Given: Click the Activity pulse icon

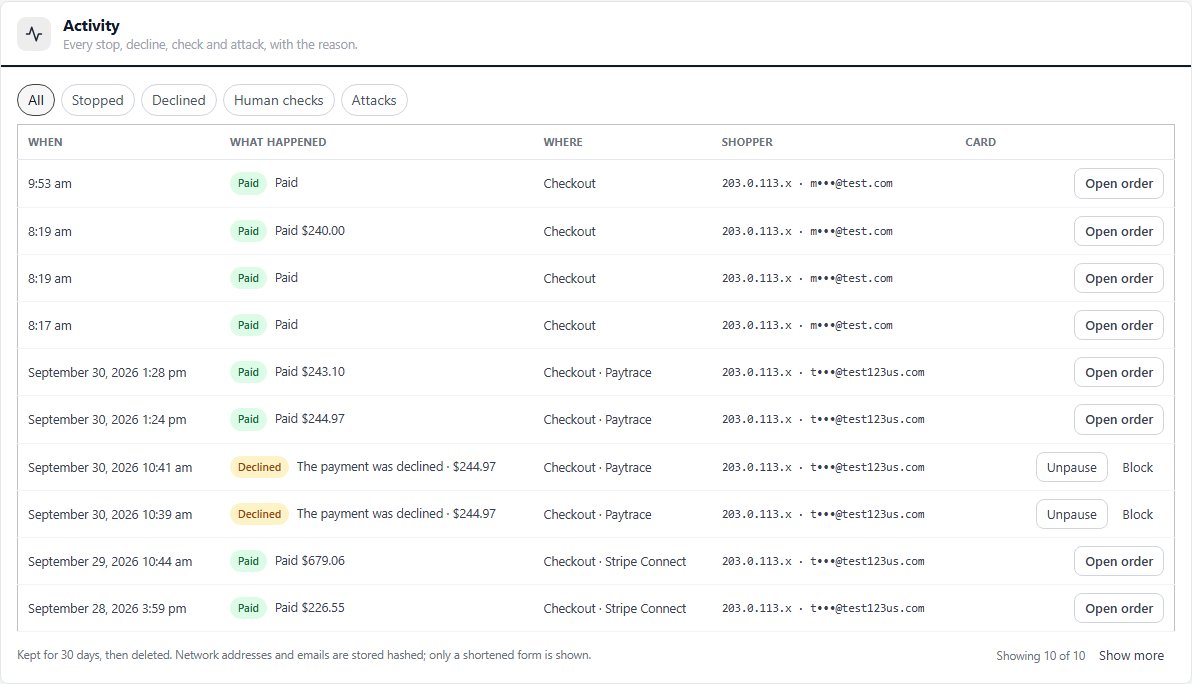Looking at the screenshot, I should [x=34, y=34].
